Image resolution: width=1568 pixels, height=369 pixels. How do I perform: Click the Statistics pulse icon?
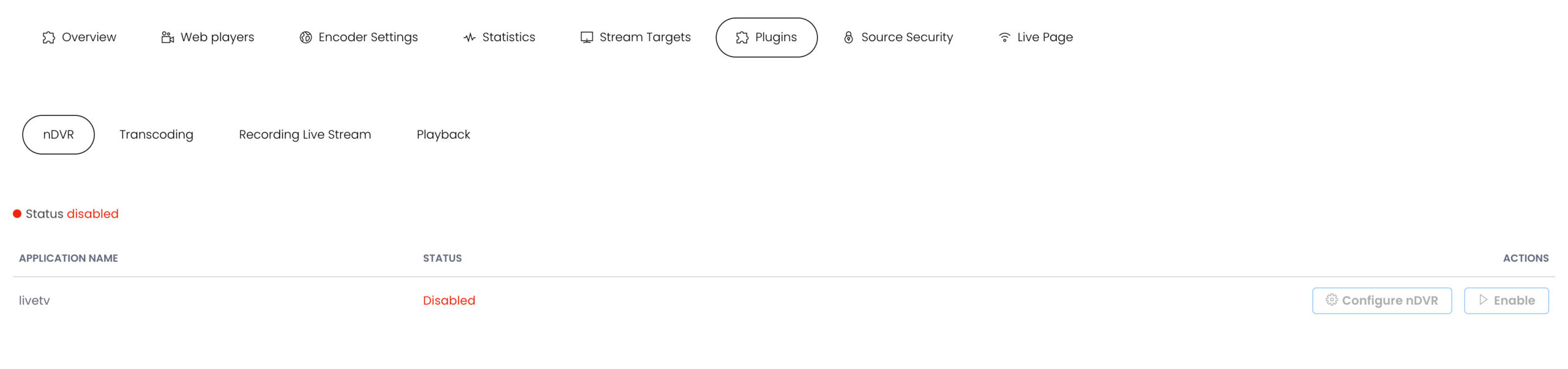point(469,37)
